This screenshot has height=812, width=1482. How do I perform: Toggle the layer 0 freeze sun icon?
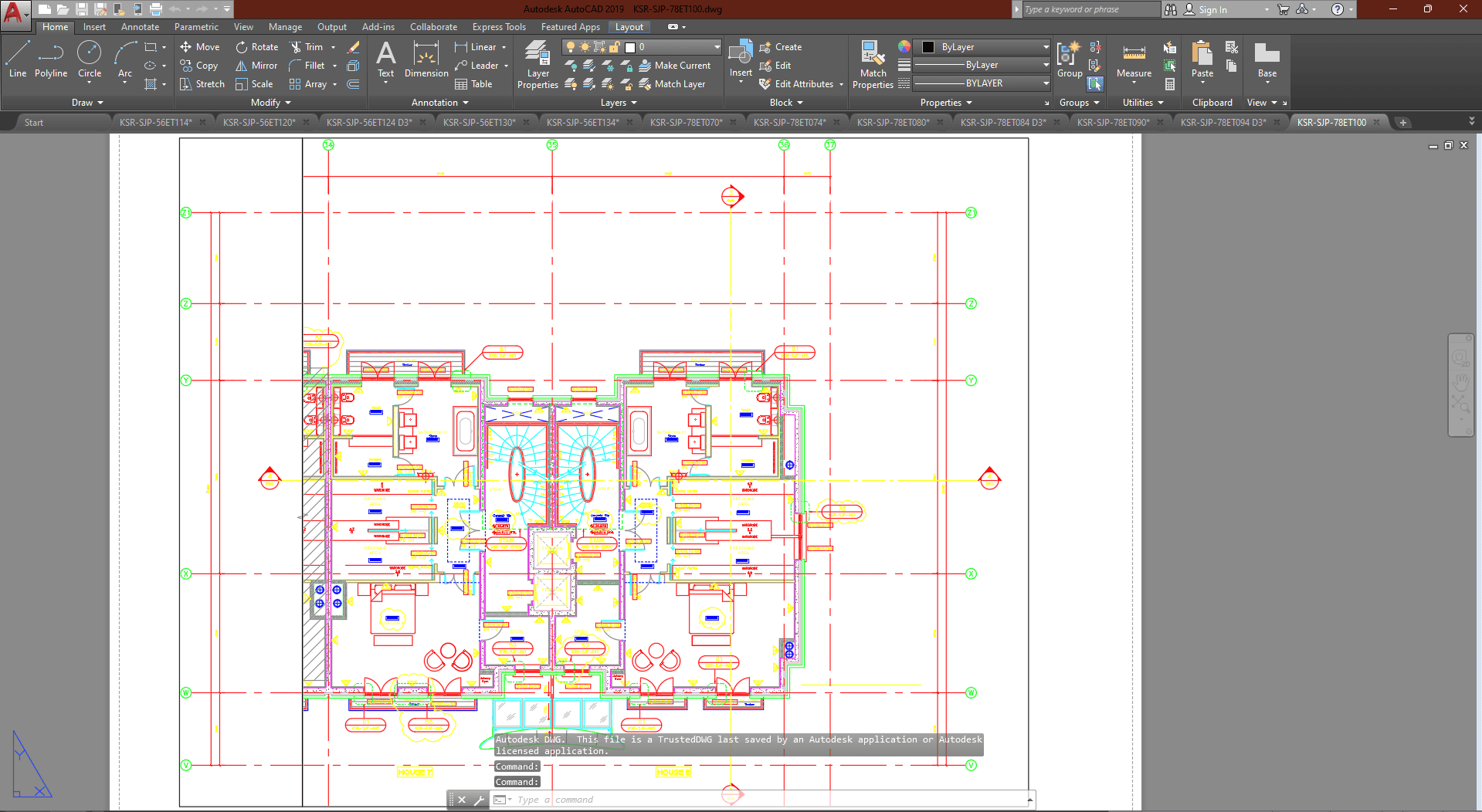pyautogui.click(x=585, y=47)
